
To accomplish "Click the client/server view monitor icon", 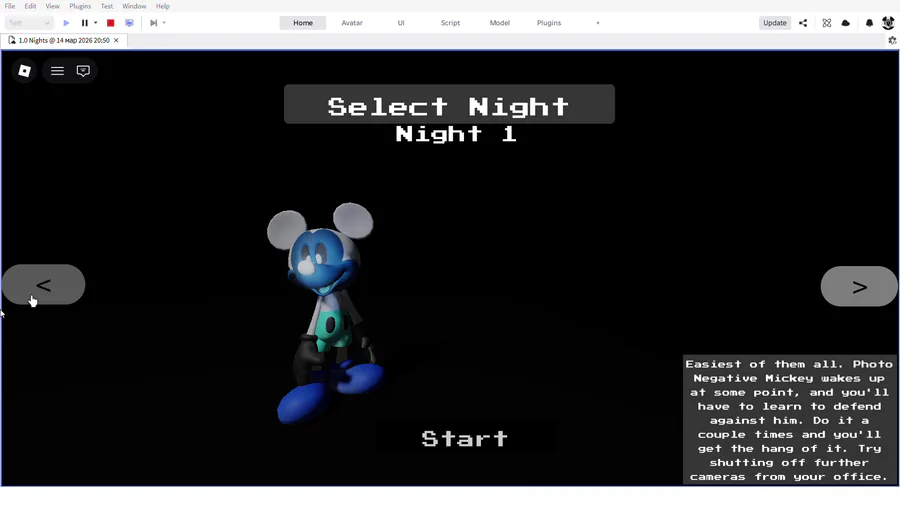I will 129,23.
